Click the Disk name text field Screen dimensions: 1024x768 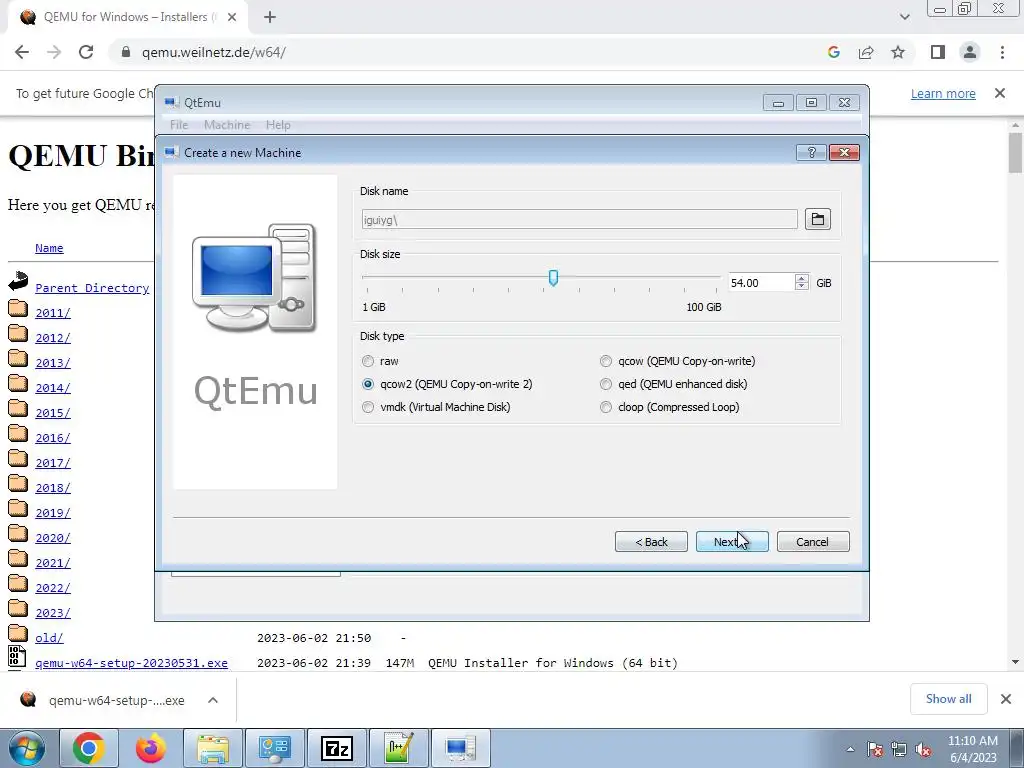coord(579,219)
